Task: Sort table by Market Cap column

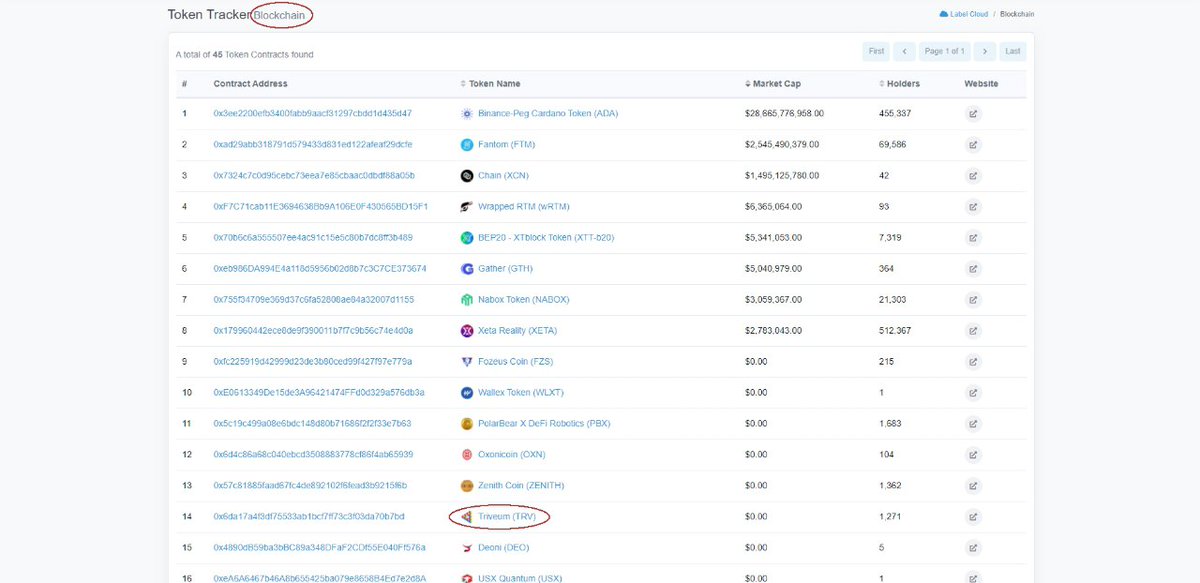Action: pos(773,84)
